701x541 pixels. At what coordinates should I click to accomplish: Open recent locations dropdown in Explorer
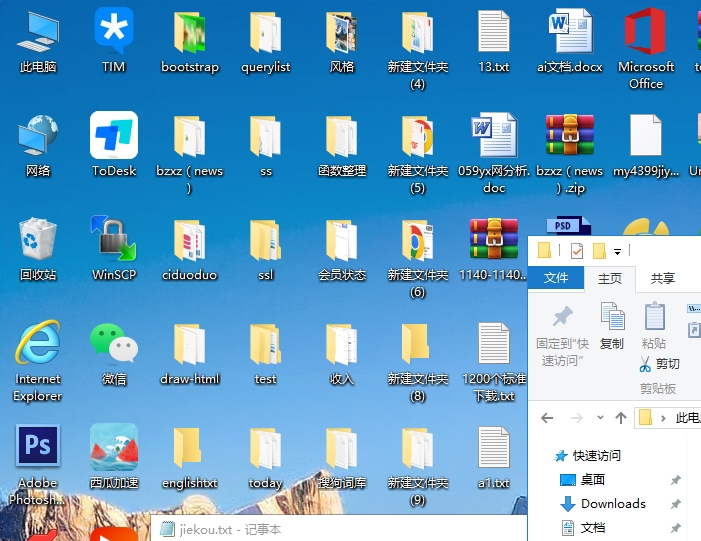coord(600,418)
